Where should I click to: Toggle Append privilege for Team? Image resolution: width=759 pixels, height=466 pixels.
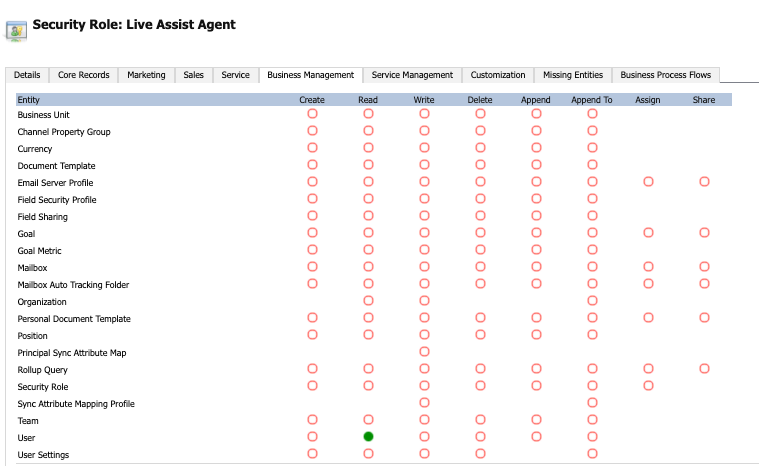tap(536, 420)
